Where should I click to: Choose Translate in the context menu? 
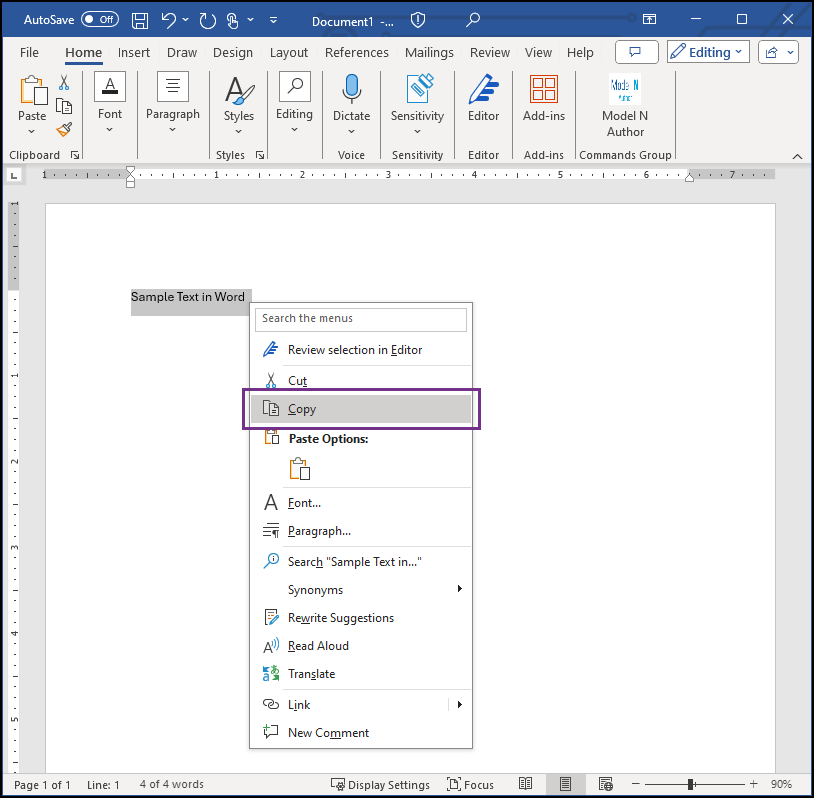click(x=361, y=674)
